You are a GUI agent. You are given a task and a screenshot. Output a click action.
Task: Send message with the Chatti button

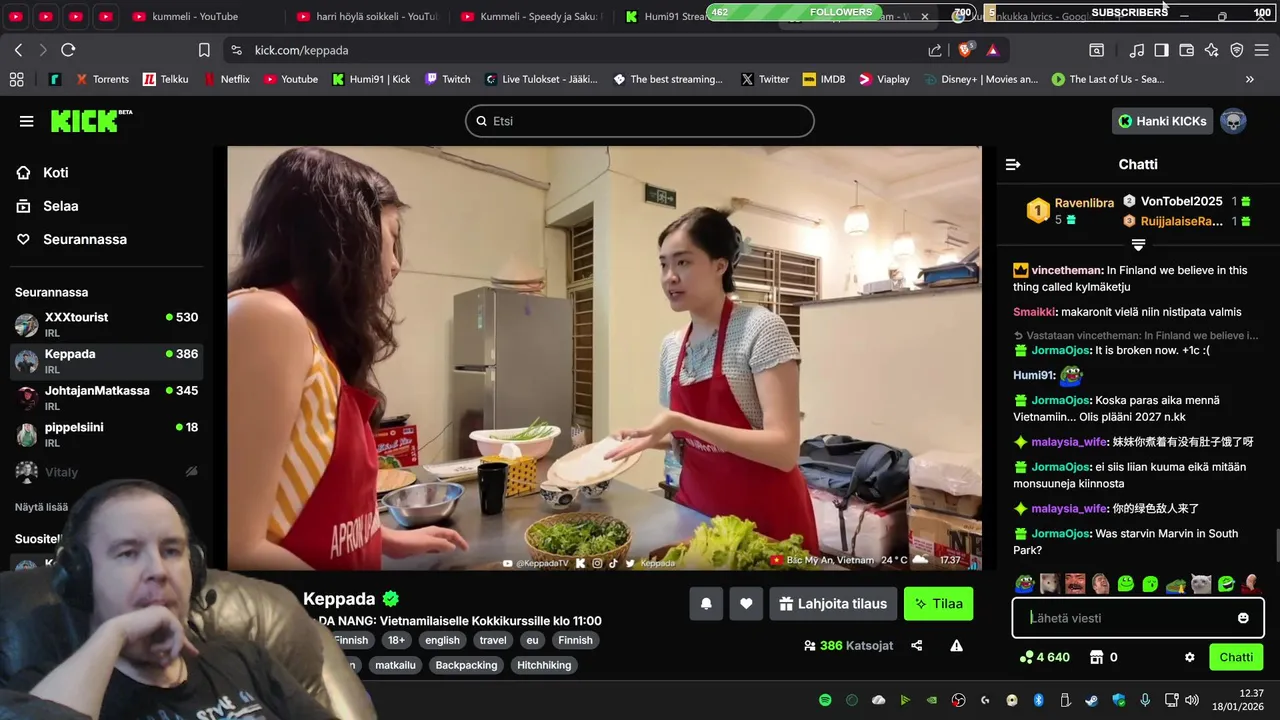point(1236,657)
